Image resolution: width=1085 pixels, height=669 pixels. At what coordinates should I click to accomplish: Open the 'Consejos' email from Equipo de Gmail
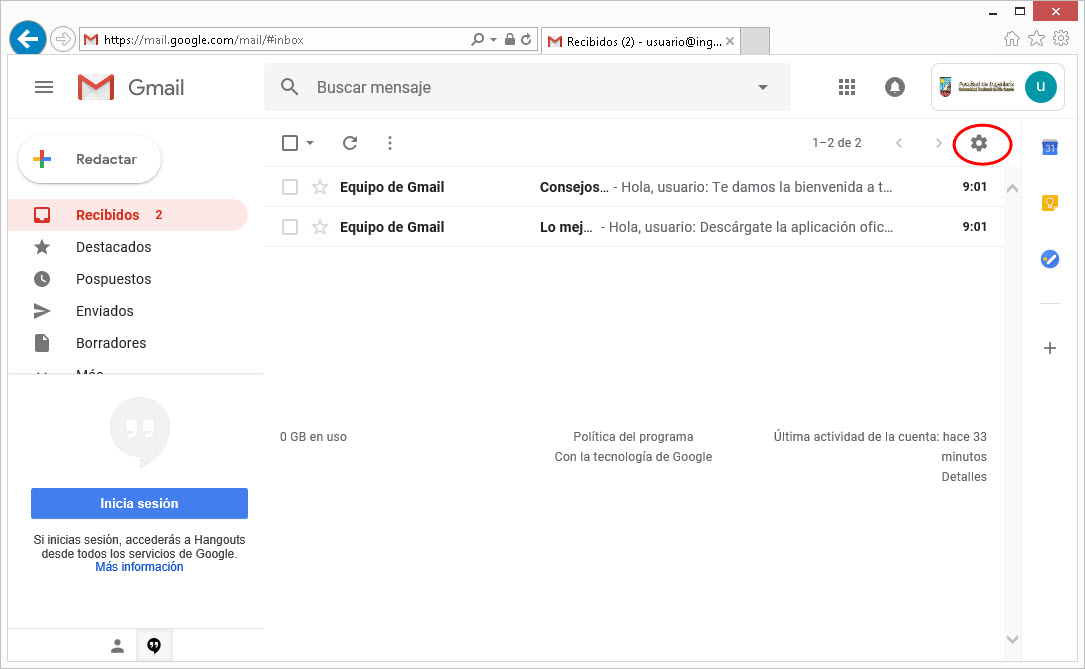point(634,187)
